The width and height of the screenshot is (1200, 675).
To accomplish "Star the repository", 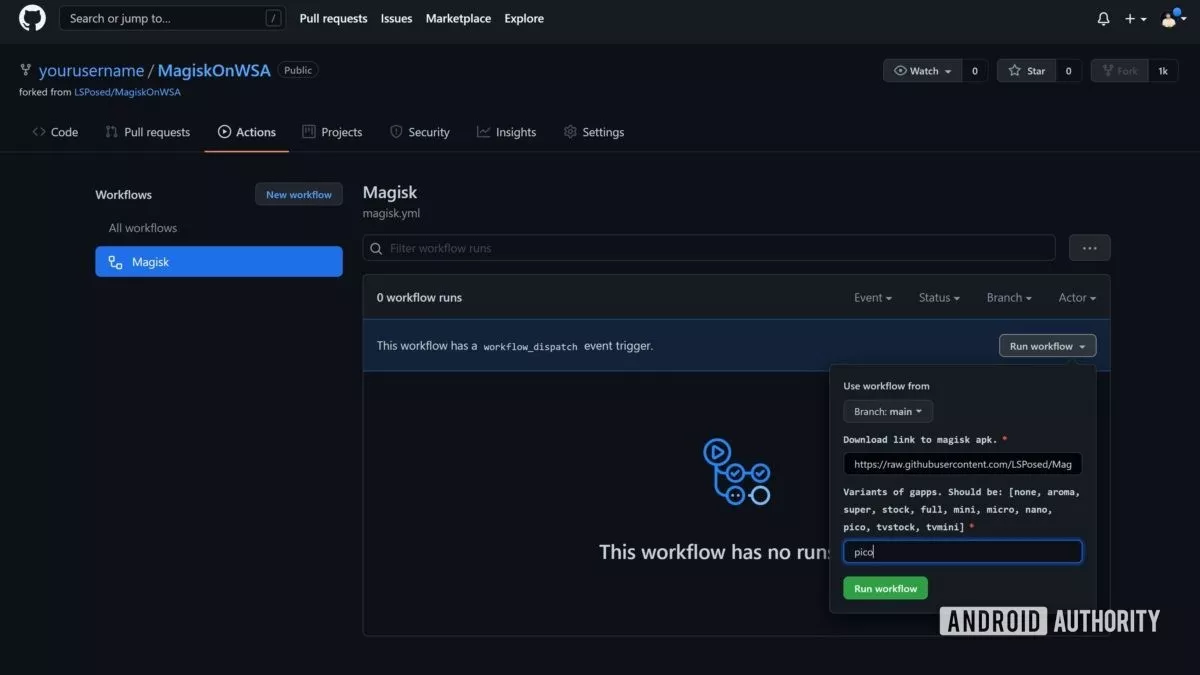I will 1027,71.
